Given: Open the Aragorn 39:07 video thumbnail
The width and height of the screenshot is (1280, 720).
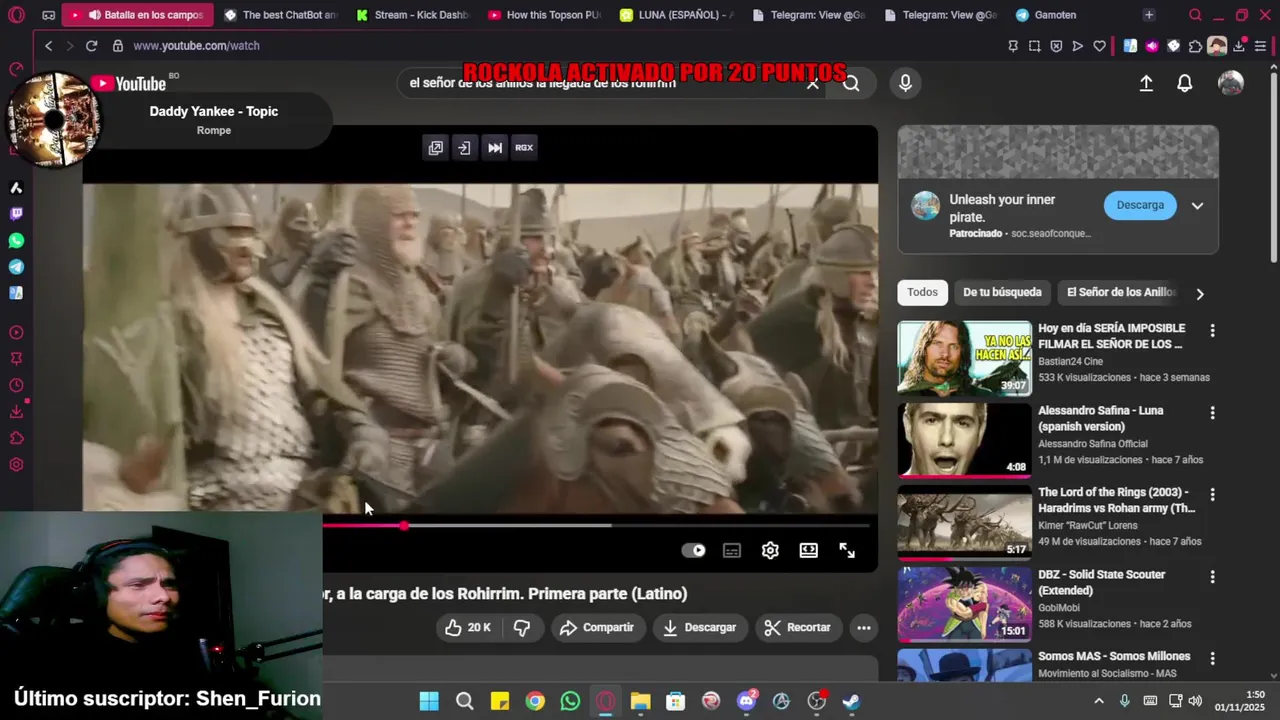Looking at the screenshot, I should point(964,358).
